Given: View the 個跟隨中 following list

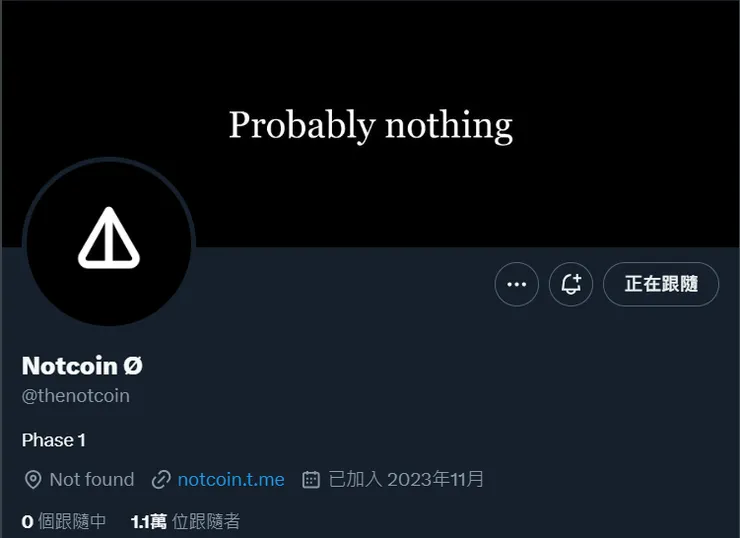Looking at the screenshot, I should click(x=72, y=521).
